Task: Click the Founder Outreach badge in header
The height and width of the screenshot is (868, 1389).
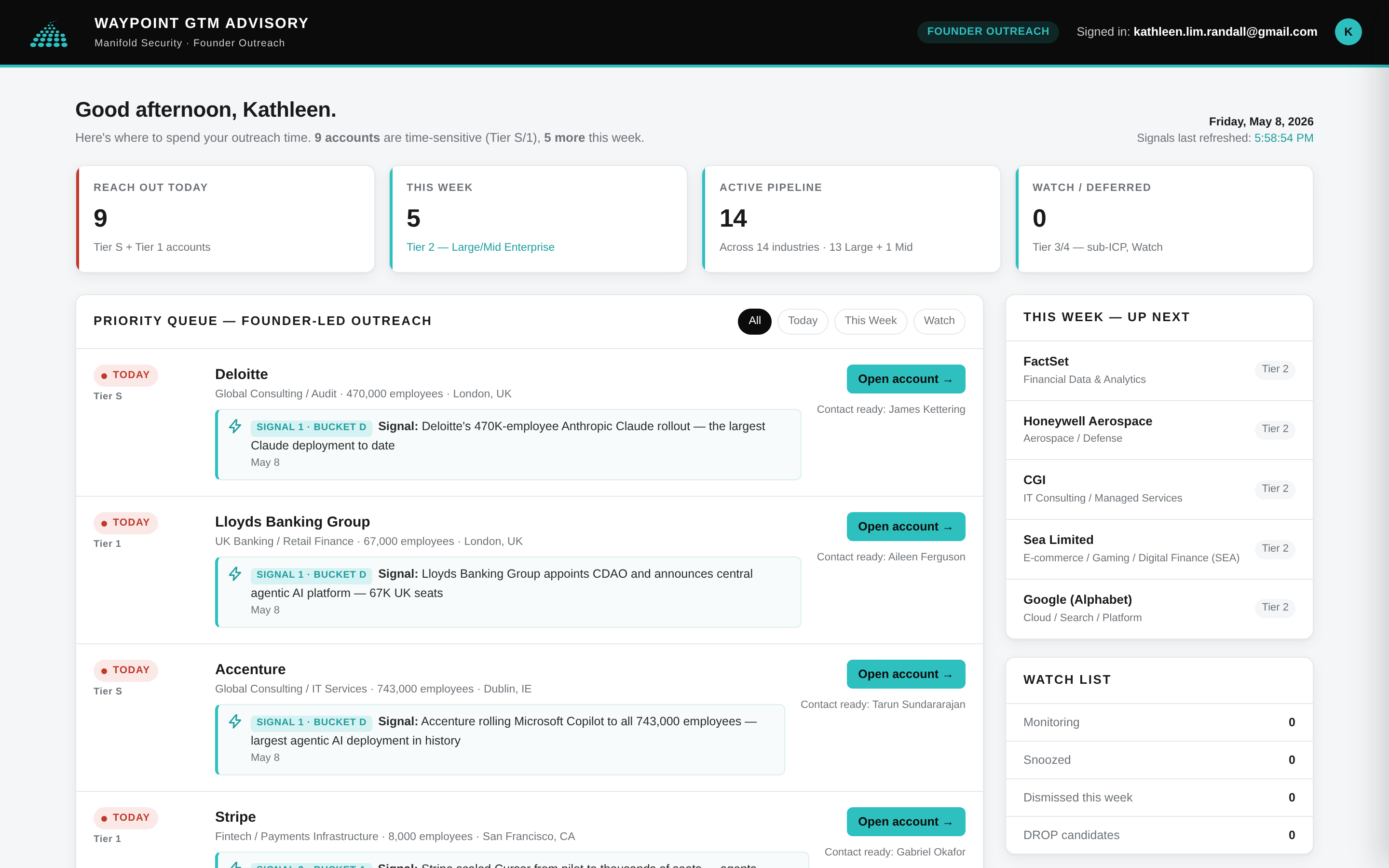Action: 988,31
